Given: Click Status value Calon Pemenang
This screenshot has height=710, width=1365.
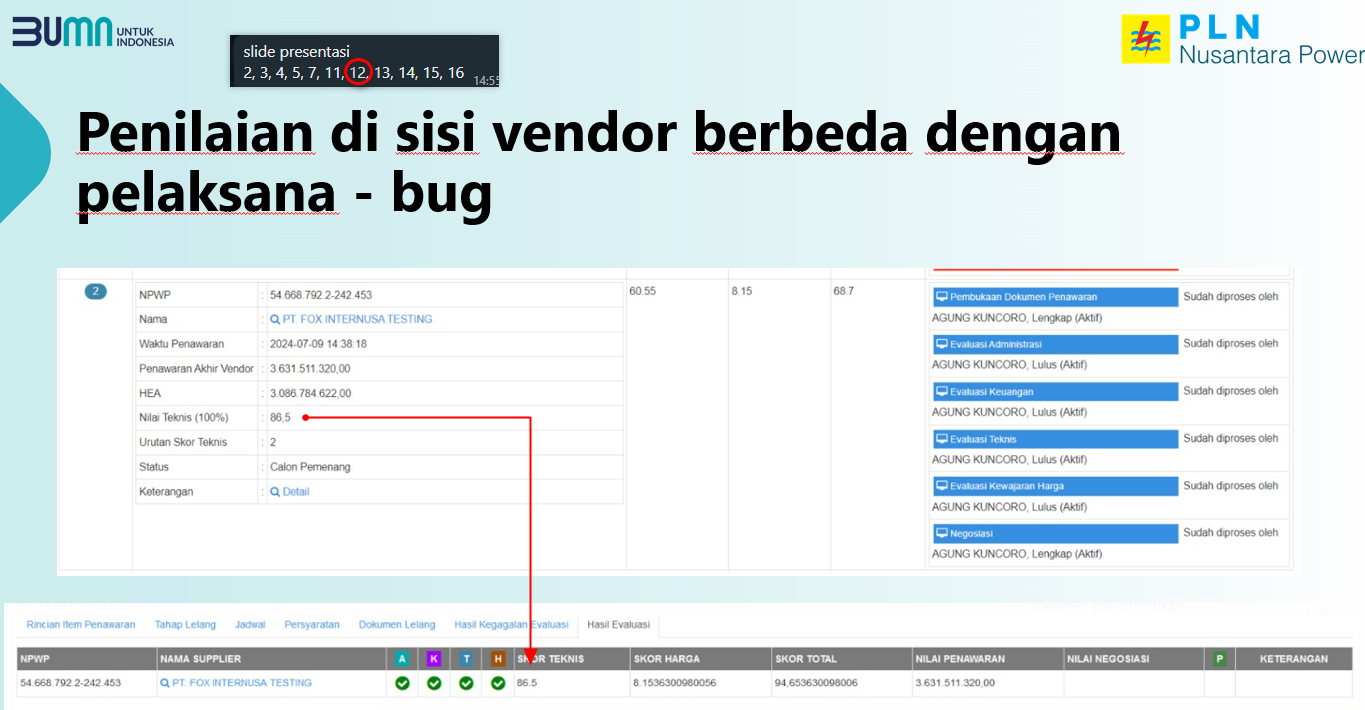Looking at the screenshot, I should [x=310, y=467].
